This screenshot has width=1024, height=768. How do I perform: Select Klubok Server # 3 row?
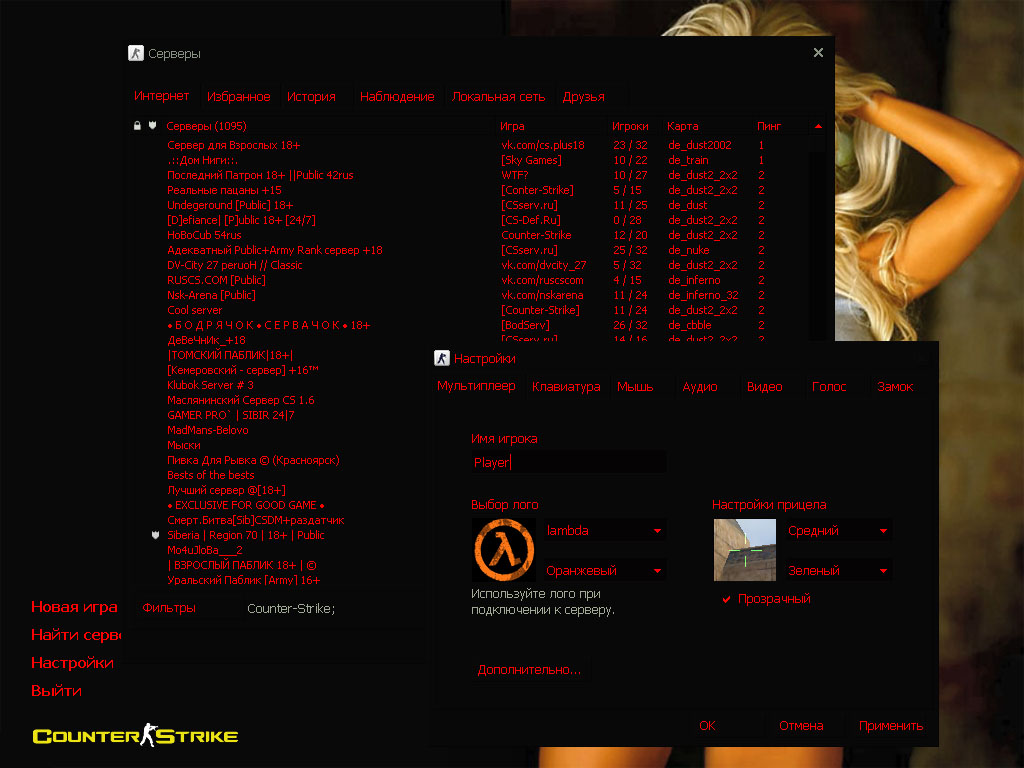coord(210,385)
